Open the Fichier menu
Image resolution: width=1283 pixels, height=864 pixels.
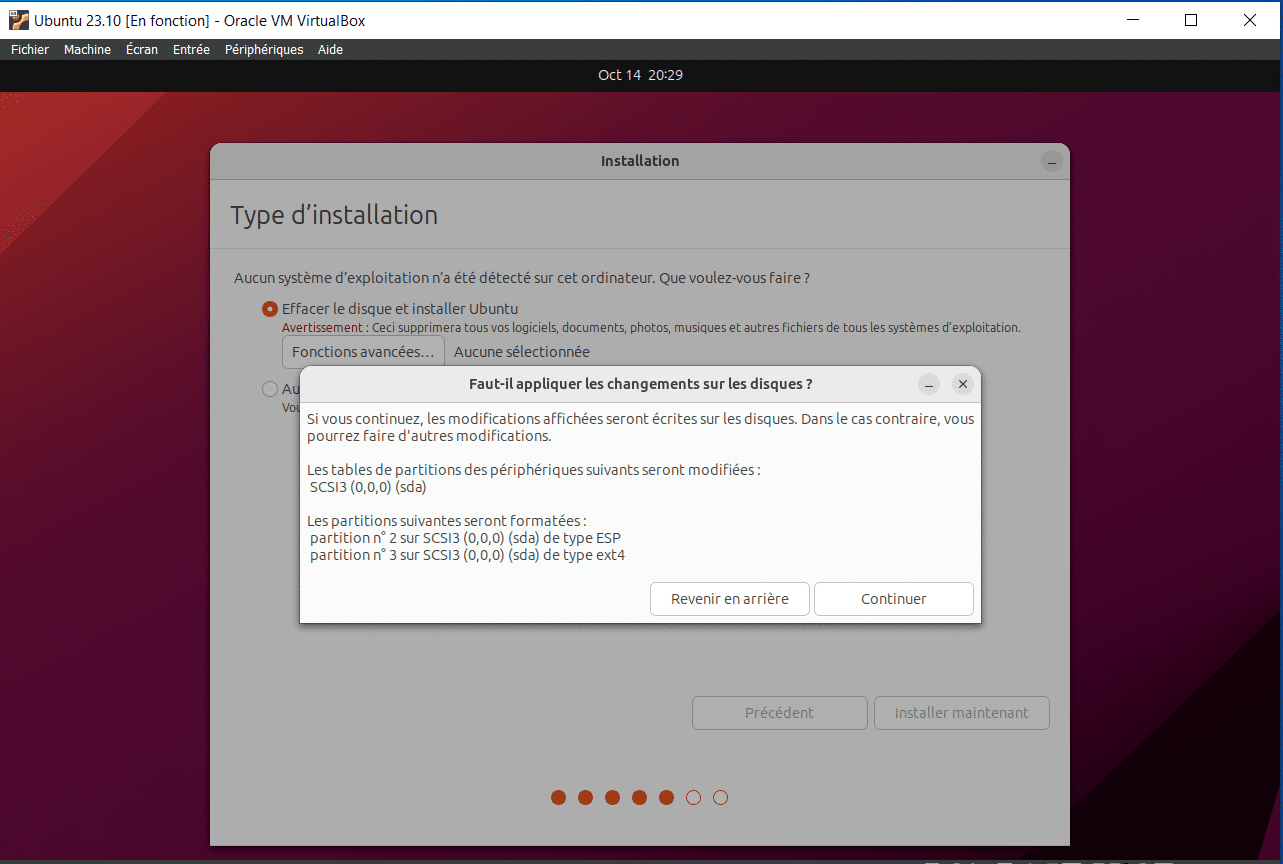pyautogui.click(x=29, y=49)
